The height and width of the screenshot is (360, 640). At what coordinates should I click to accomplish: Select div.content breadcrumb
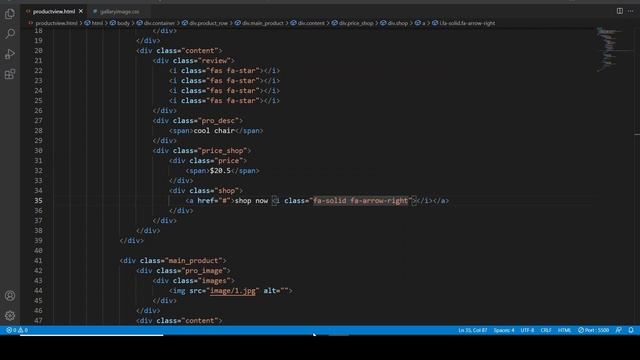[x=308, y=23]
